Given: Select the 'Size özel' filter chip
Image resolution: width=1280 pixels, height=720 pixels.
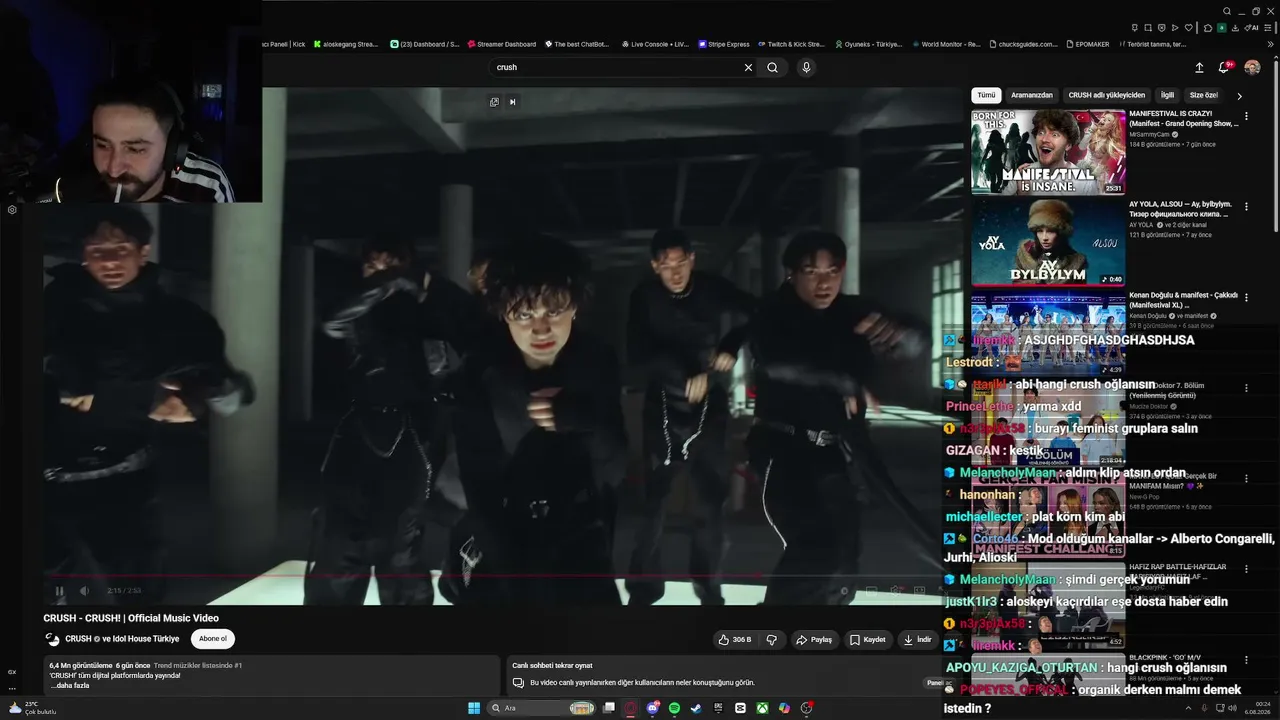Looking at the screenshot, I should tap(1204, 95).
